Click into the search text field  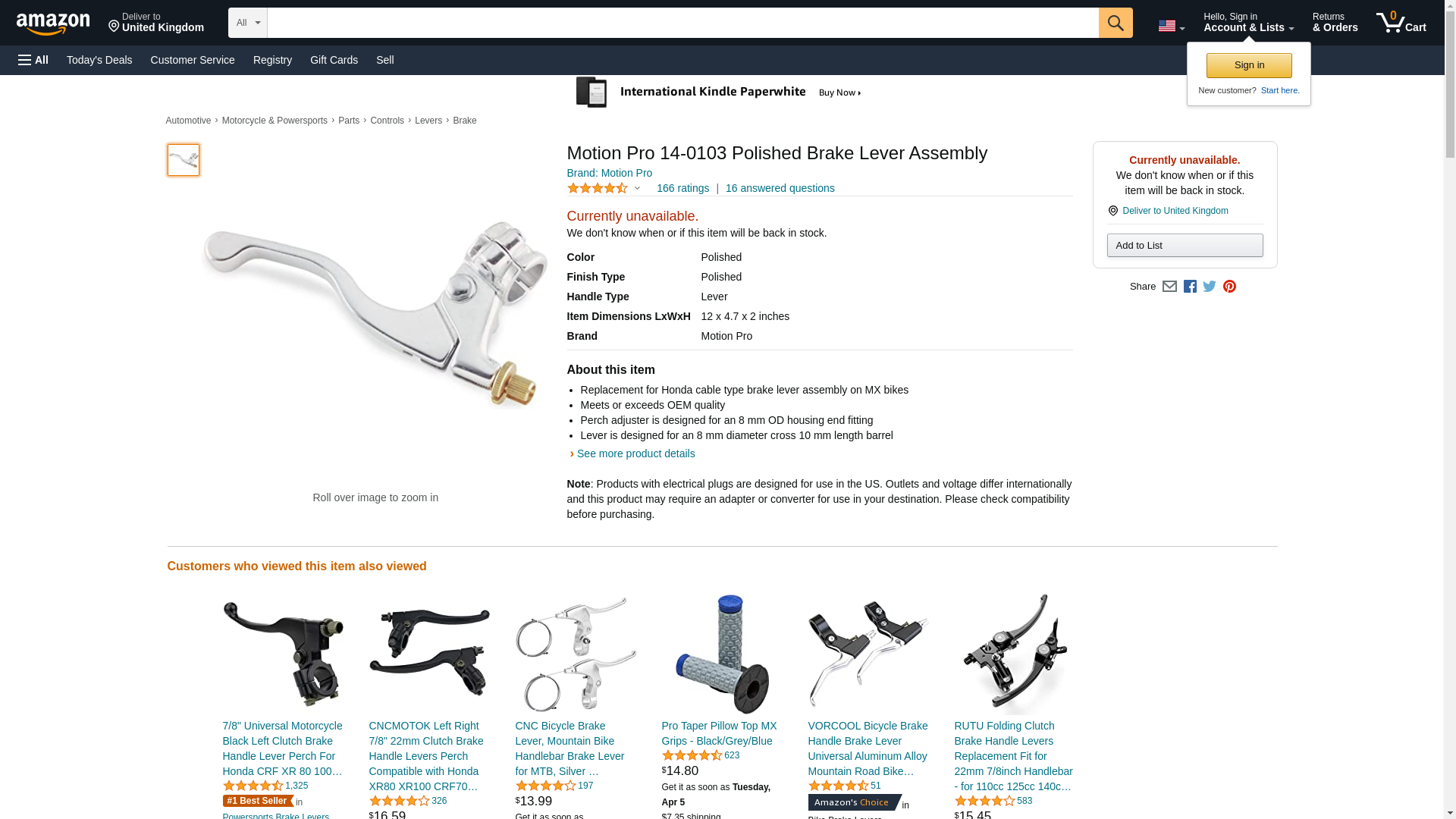pos(682,23)
